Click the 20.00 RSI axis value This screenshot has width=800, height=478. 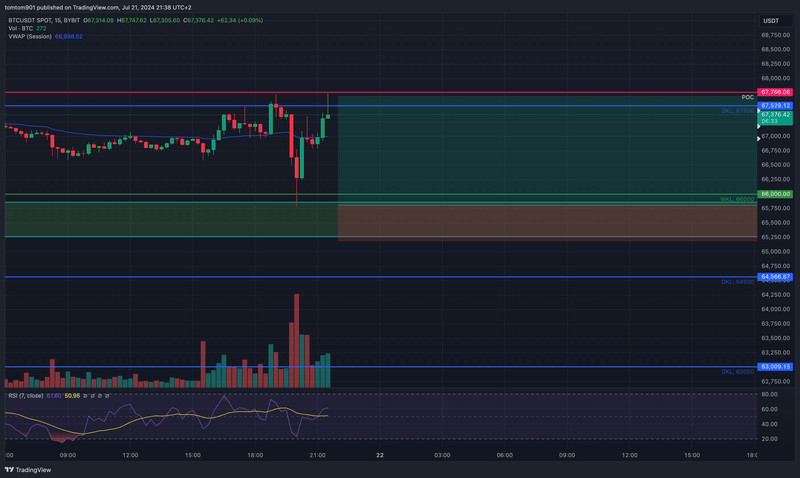pos(769,439)
